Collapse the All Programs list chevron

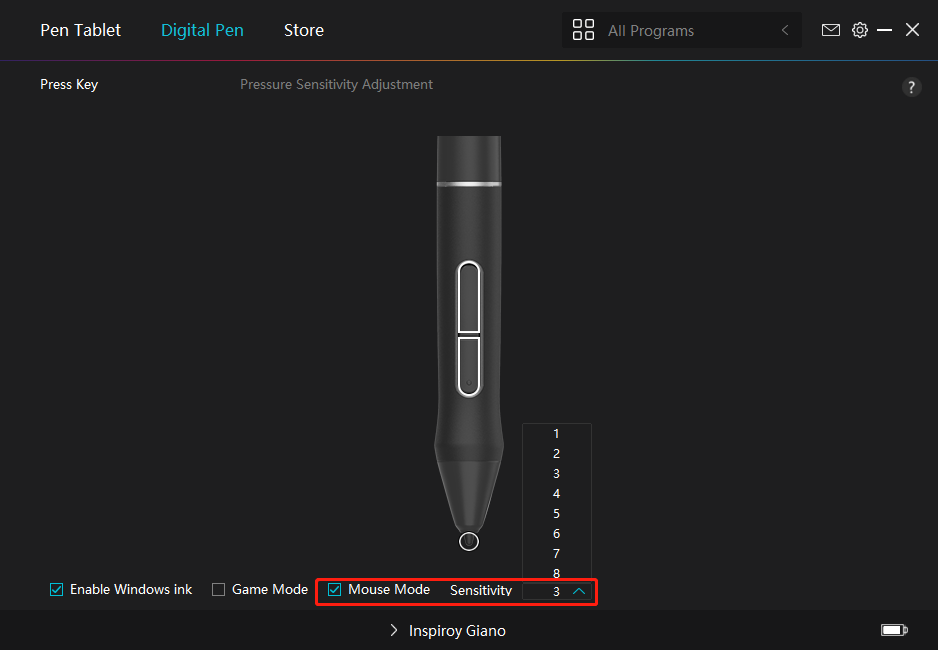(x=785, y=31)
